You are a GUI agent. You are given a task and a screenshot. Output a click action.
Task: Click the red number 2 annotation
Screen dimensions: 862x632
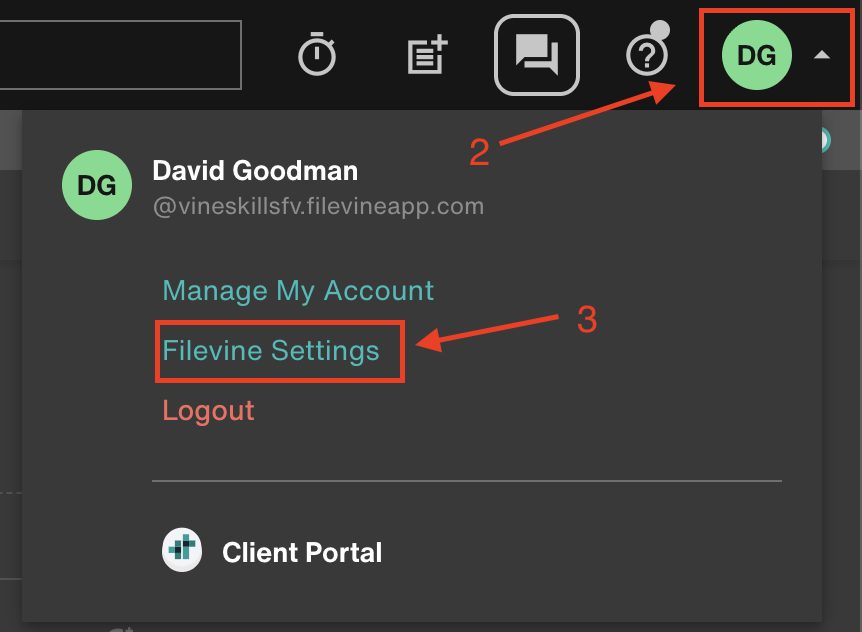480,152
